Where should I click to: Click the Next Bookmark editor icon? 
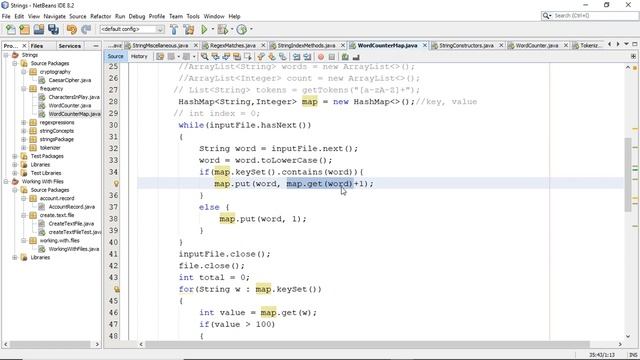[272, 57]
